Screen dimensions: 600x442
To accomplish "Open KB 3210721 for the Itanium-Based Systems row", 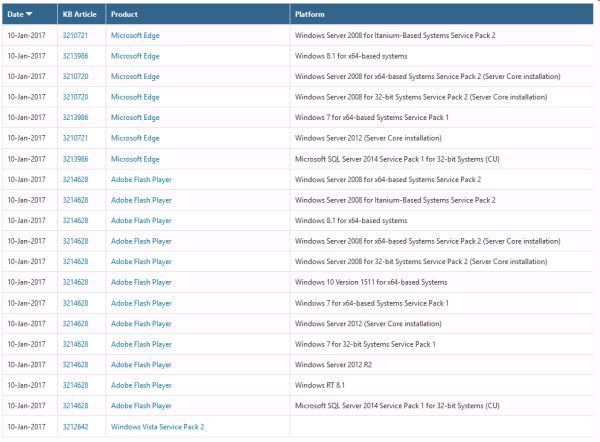I will click(75, 35).
